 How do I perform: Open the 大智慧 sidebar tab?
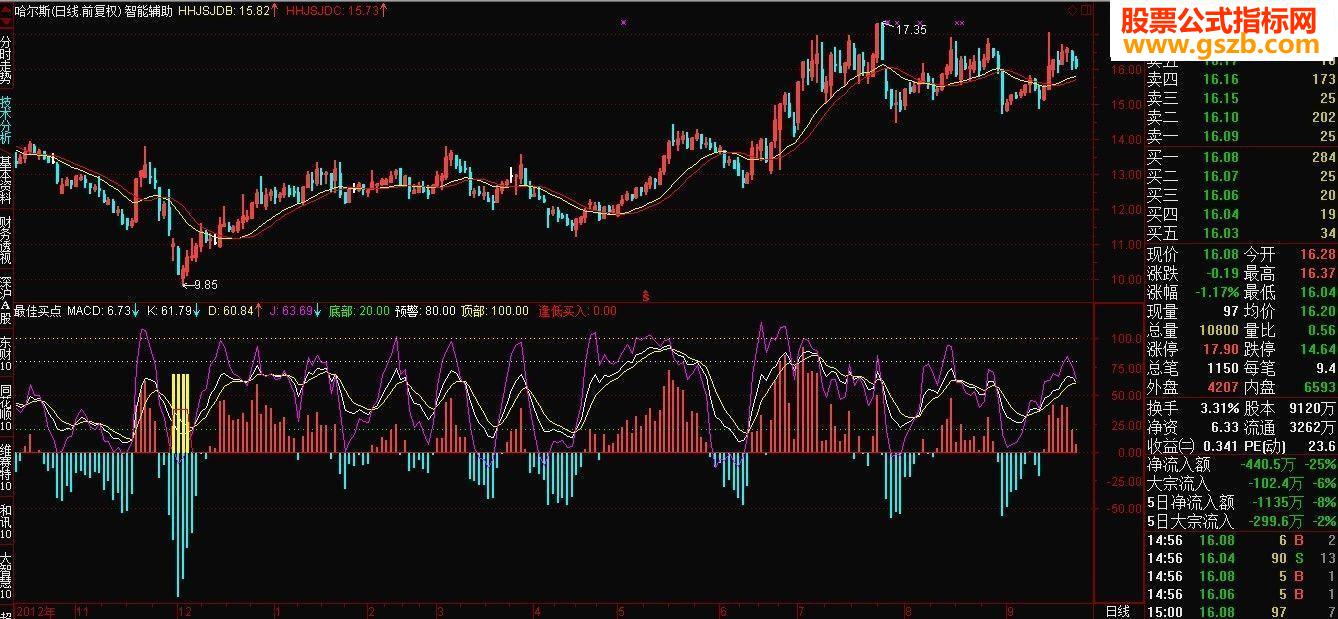pyautogui.click(x=6, y=577)
